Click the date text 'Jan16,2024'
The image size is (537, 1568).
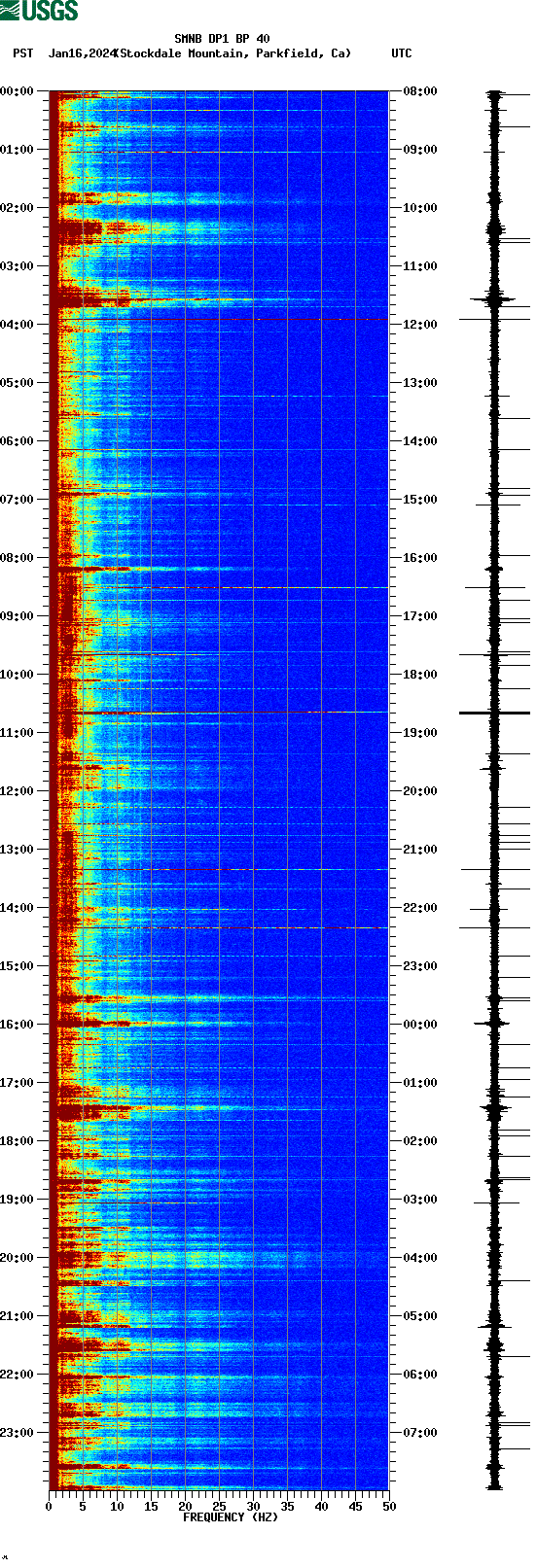(82, 53)
